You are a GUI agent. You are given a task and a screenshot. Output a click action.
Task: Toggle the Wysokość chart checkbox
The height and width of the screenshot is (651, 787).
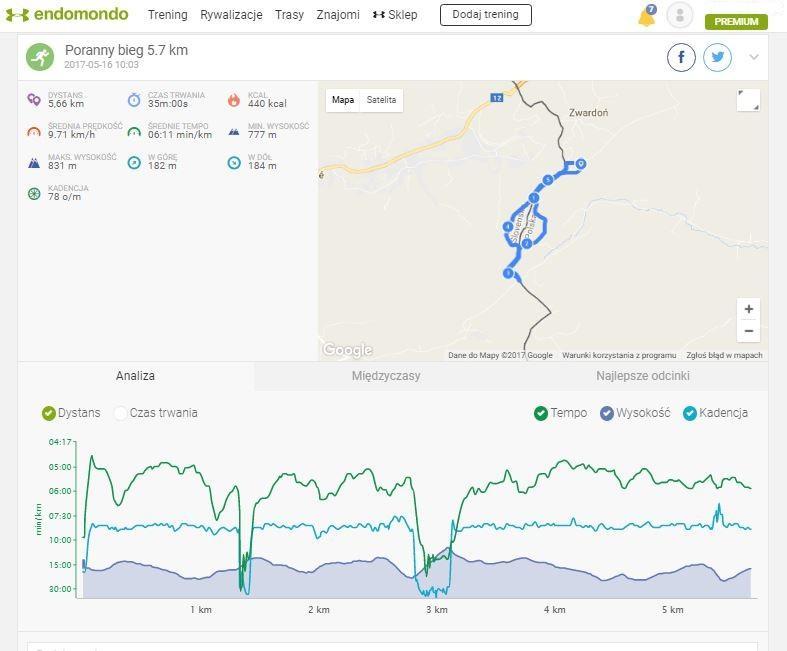coord(606,413)
